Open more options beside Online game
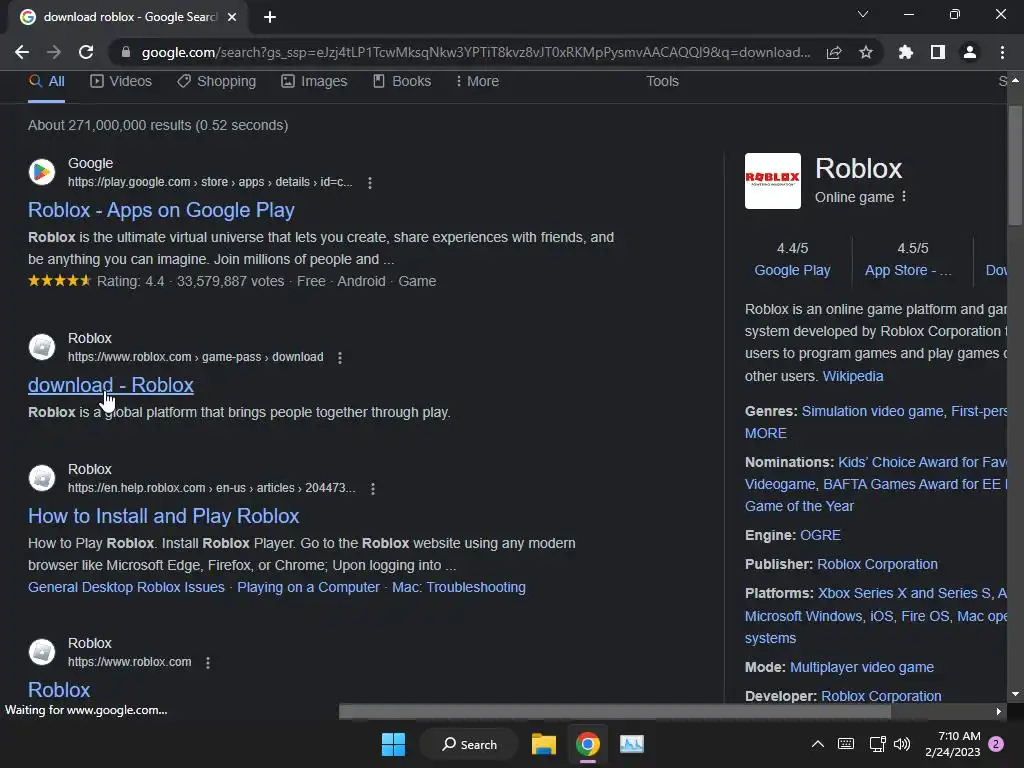Viewport: 1024px width, 768px height. coord(904,197)
